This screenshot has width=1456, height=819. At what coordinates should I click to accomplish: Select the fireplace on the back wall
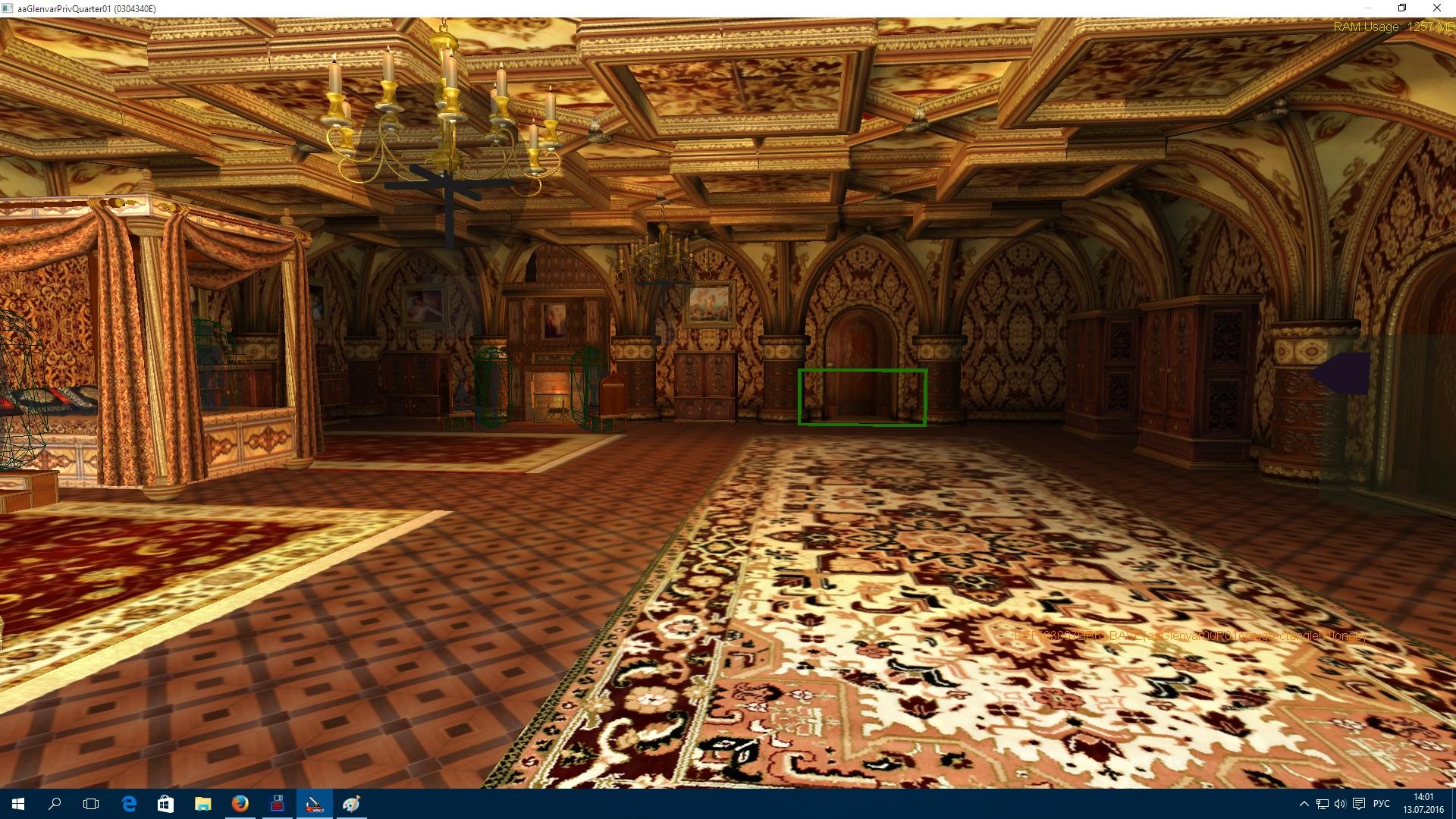(551, 394)
